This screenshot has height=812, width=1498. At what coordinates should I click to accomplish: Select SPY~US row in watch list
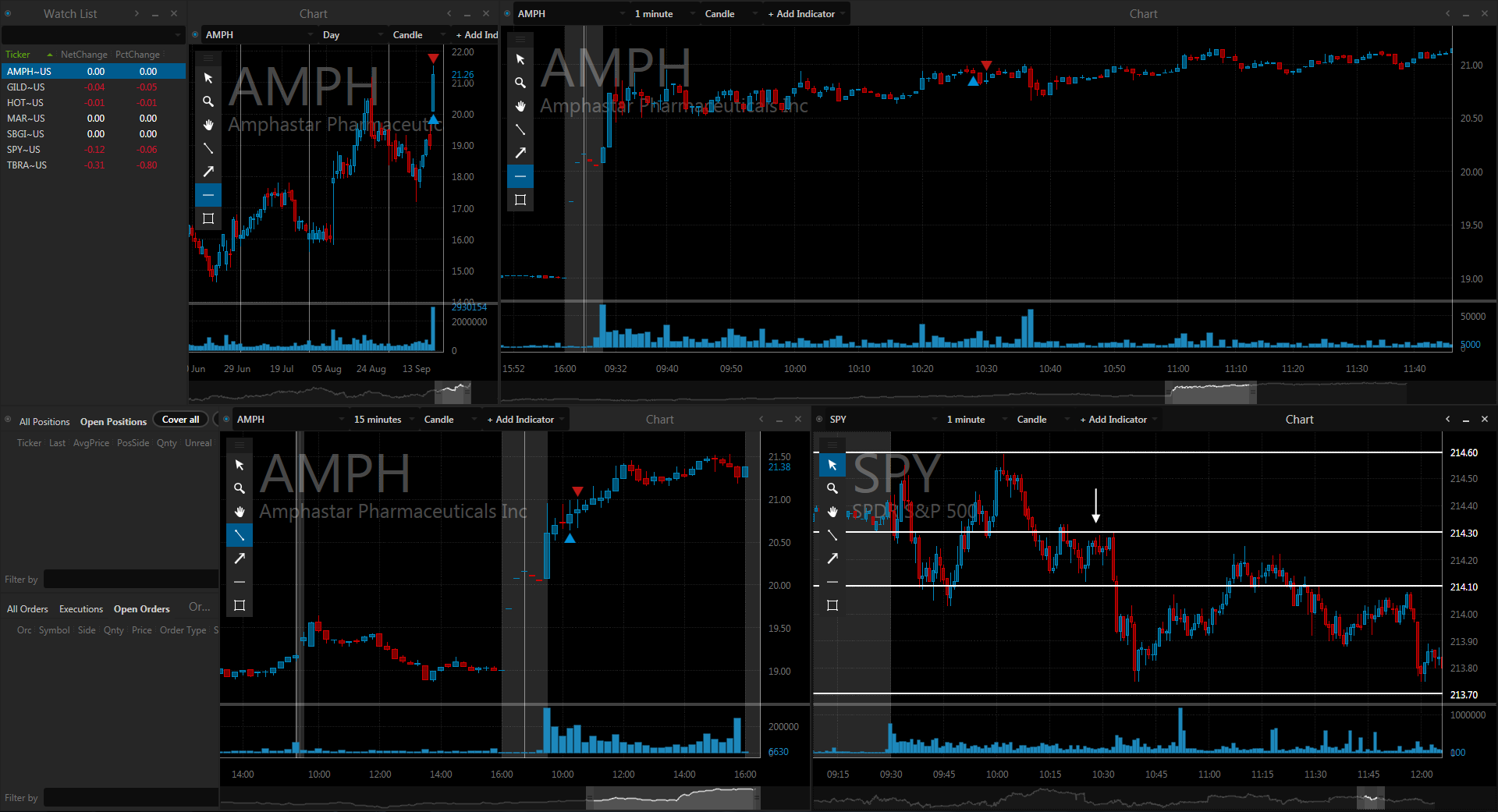point(94,149)
